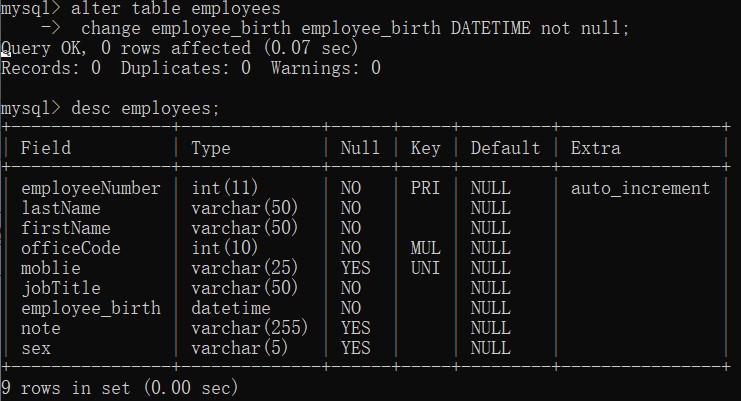Click the 'varchar(25)' type of moblie

click(x=245, y=268)
